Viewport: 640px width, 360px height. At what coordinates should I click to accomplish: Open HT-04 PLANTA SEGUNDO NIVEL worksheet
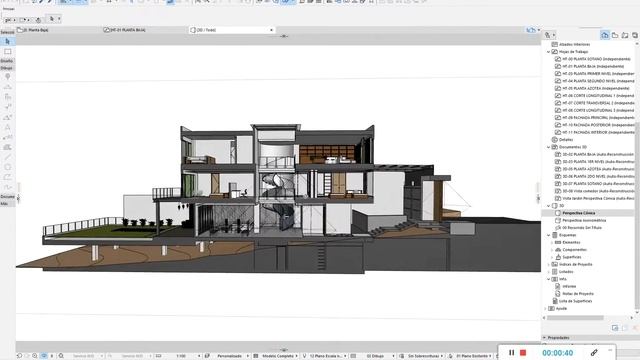point(594,81)
